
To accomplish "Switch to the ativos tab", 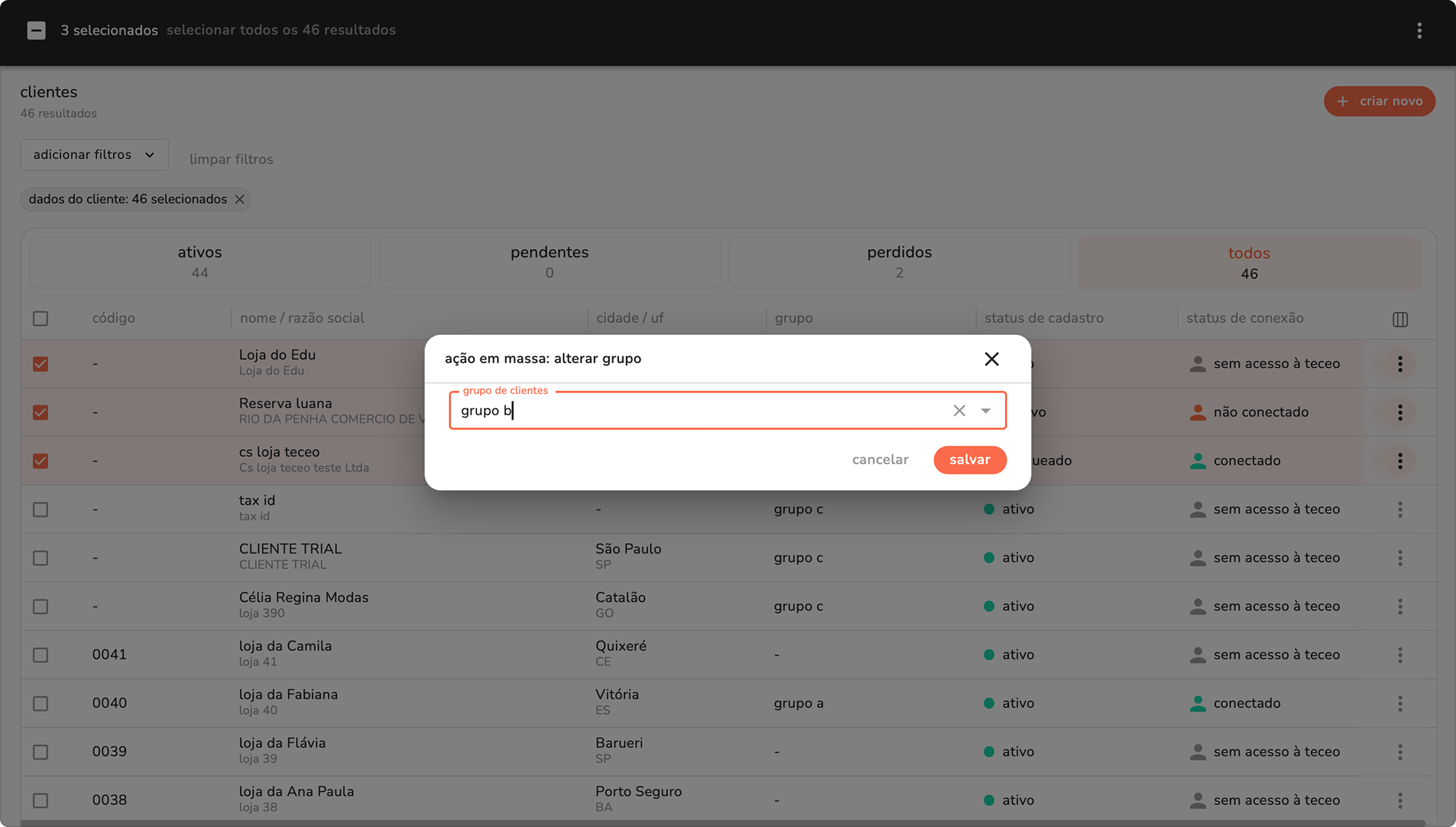I will [200, 262].
